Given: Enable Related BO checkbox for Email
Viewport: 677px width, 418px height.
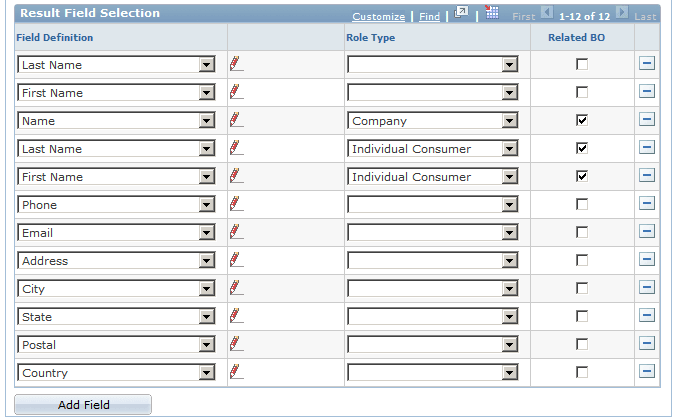Looking at the screenshot, I should 582,232.
